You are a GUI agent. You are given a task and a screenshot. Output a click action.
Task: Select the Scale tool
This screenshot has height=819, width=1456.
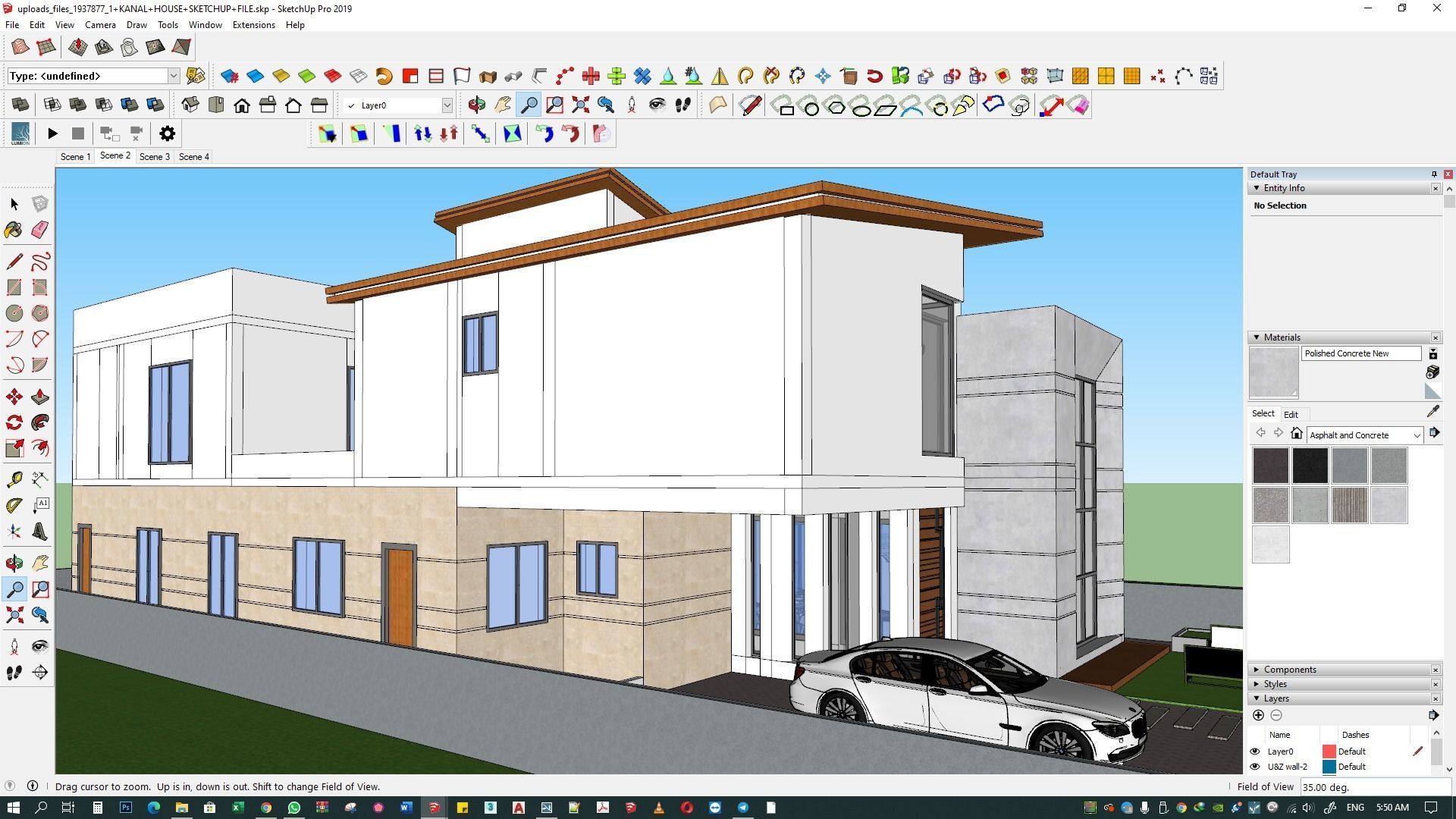click(x=14, y=448)
